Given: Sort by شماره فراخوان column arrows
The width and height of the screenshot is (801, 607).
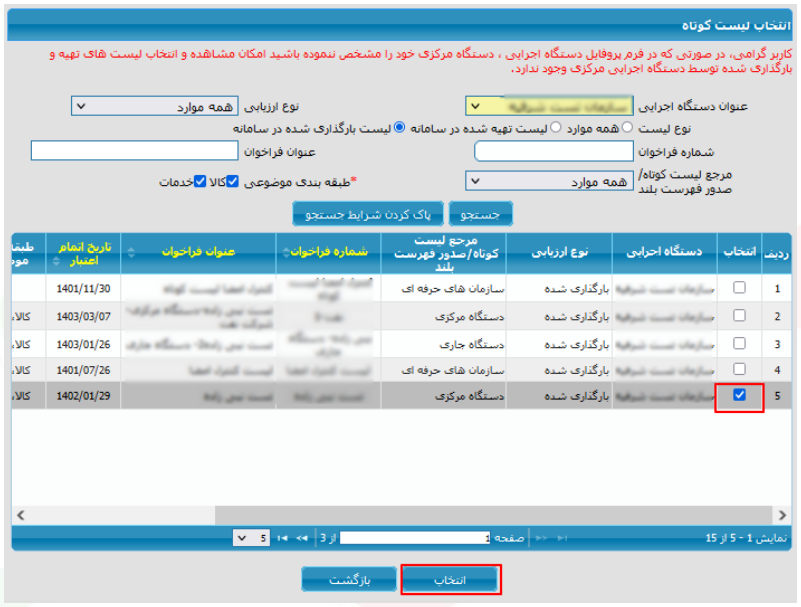Looking at the screenshot, I should [x=286, y=252].
